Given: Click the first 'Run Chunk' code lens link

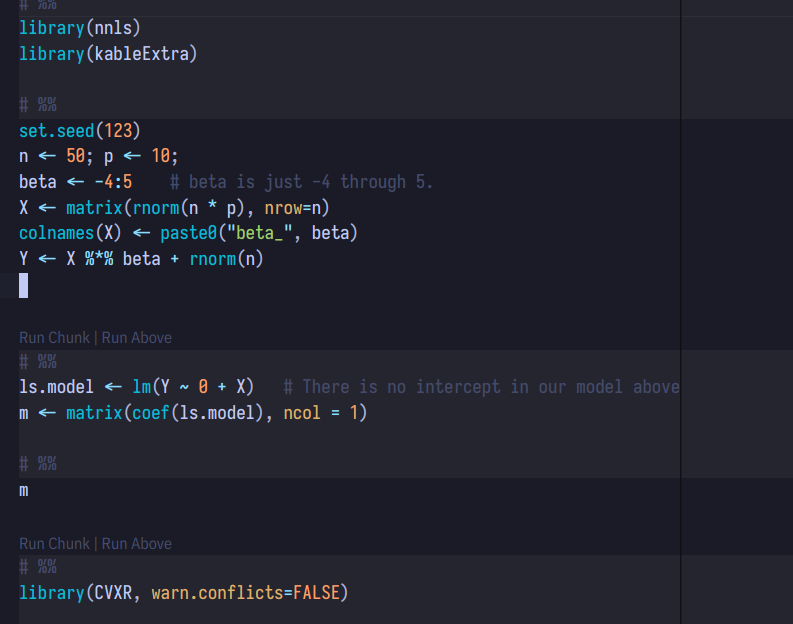Looking at the screenshot, I should tap(54, 338).
